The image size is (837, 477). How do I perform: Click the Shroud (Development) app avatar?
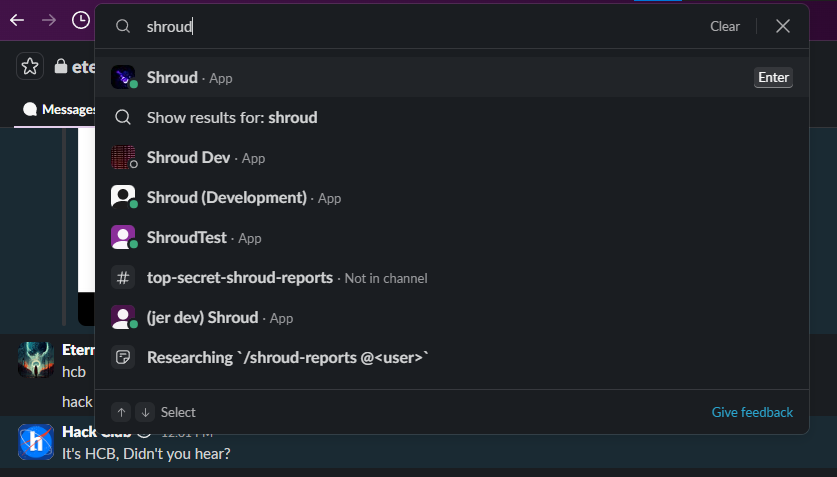pyautogui.click(x=123, y=198)
